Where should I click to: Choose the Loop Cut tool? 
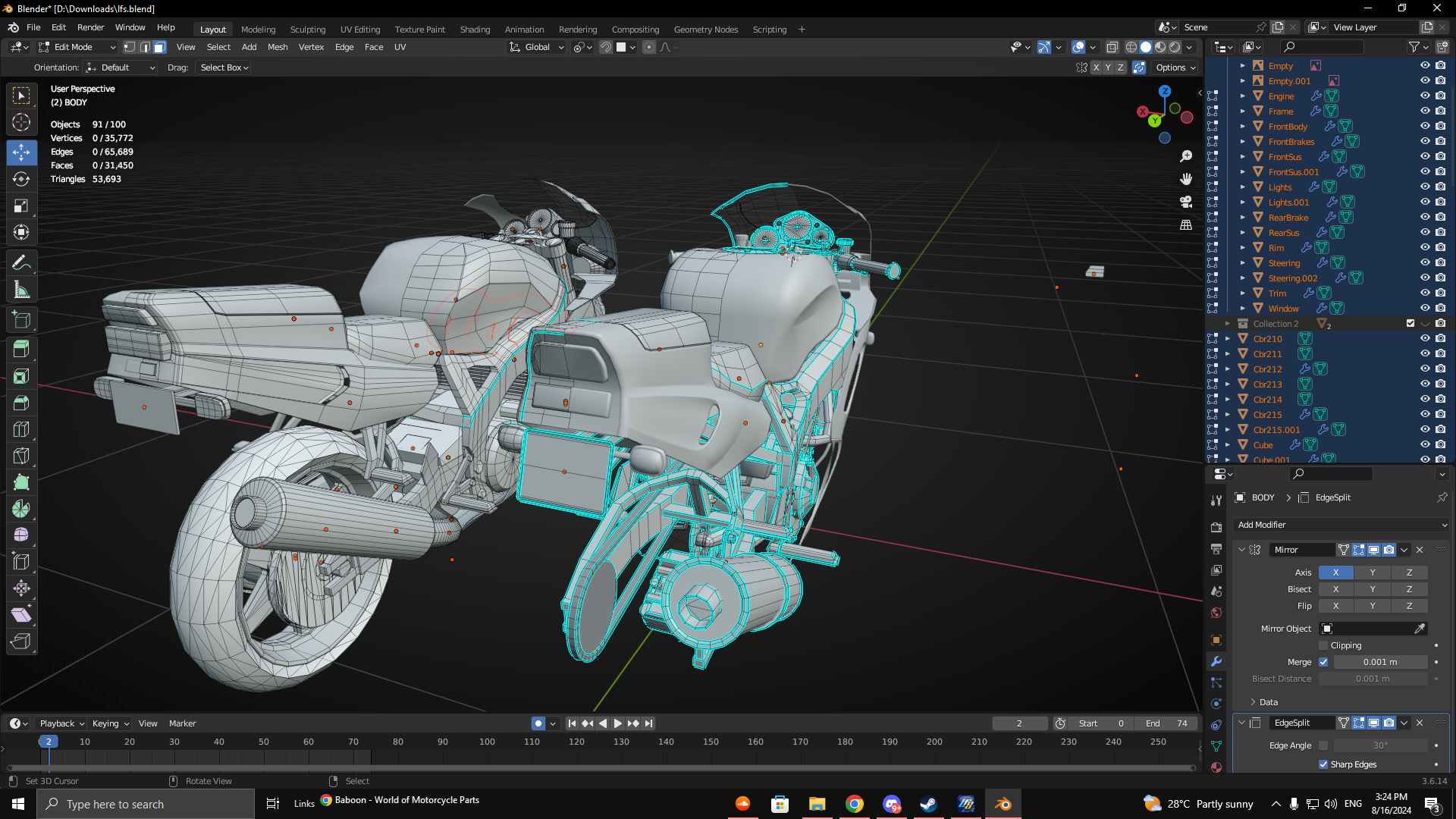[x=21, y=429]
